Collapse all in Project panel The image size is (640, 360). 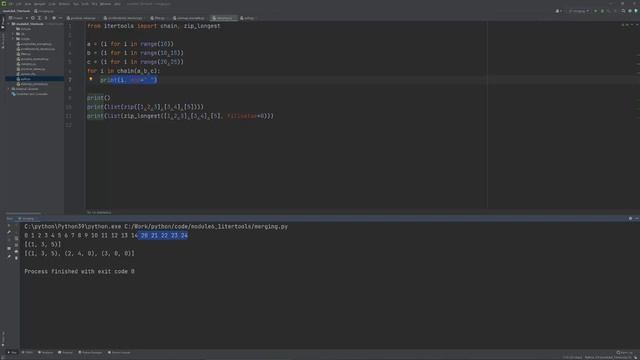[46, 18]
